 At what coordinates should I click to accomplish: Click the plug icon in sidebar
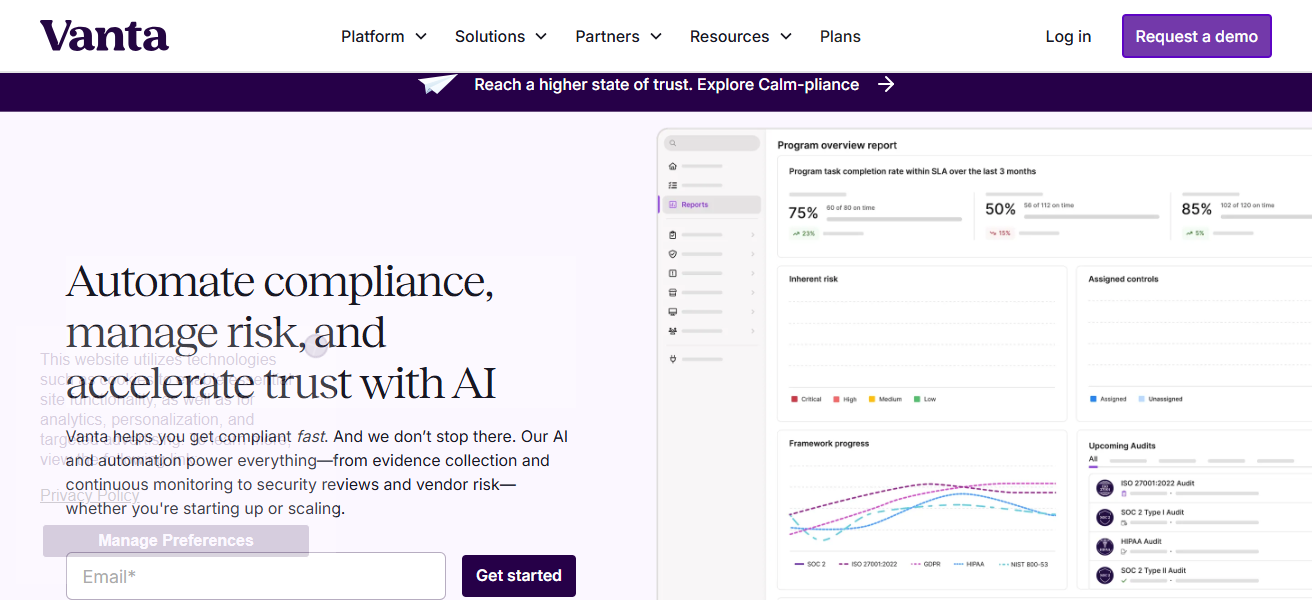coord(673,358)
